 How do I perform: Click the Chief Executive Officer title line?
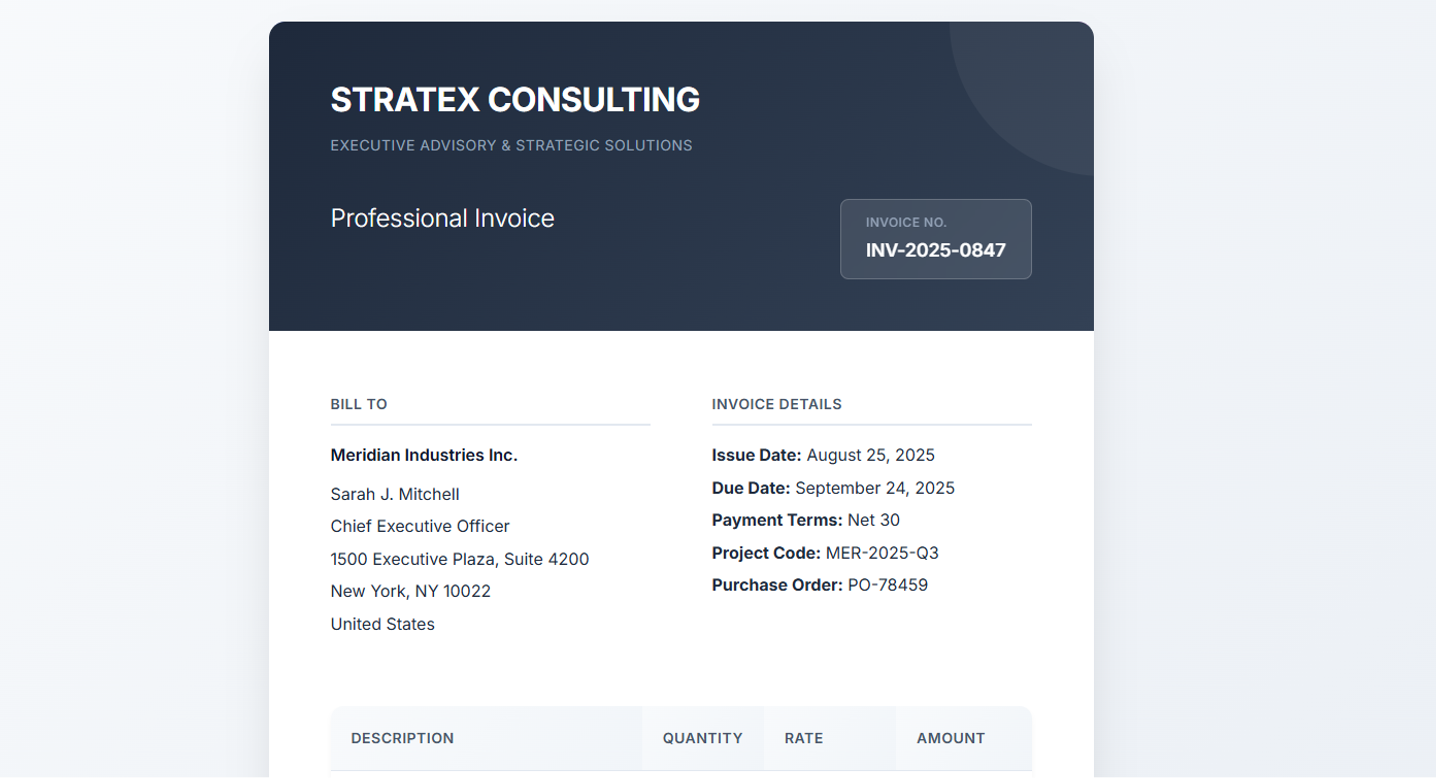[420, 526]
